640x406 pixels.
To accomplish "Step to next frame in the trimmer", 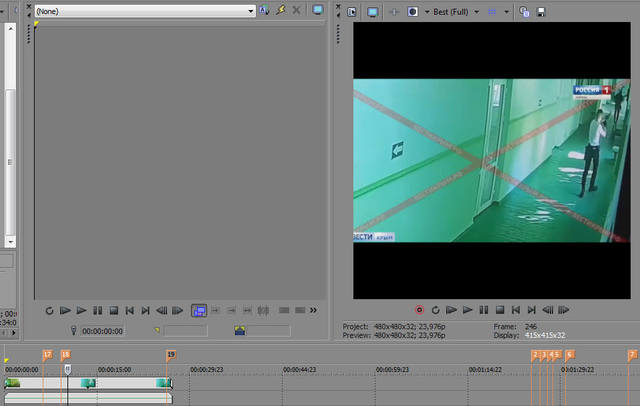I will tap(177, 311).
